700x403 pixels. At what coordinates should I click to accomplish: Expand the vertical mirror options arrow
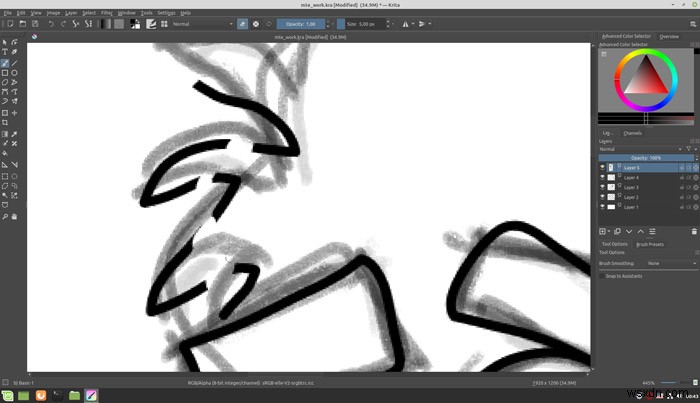[429, 24]
